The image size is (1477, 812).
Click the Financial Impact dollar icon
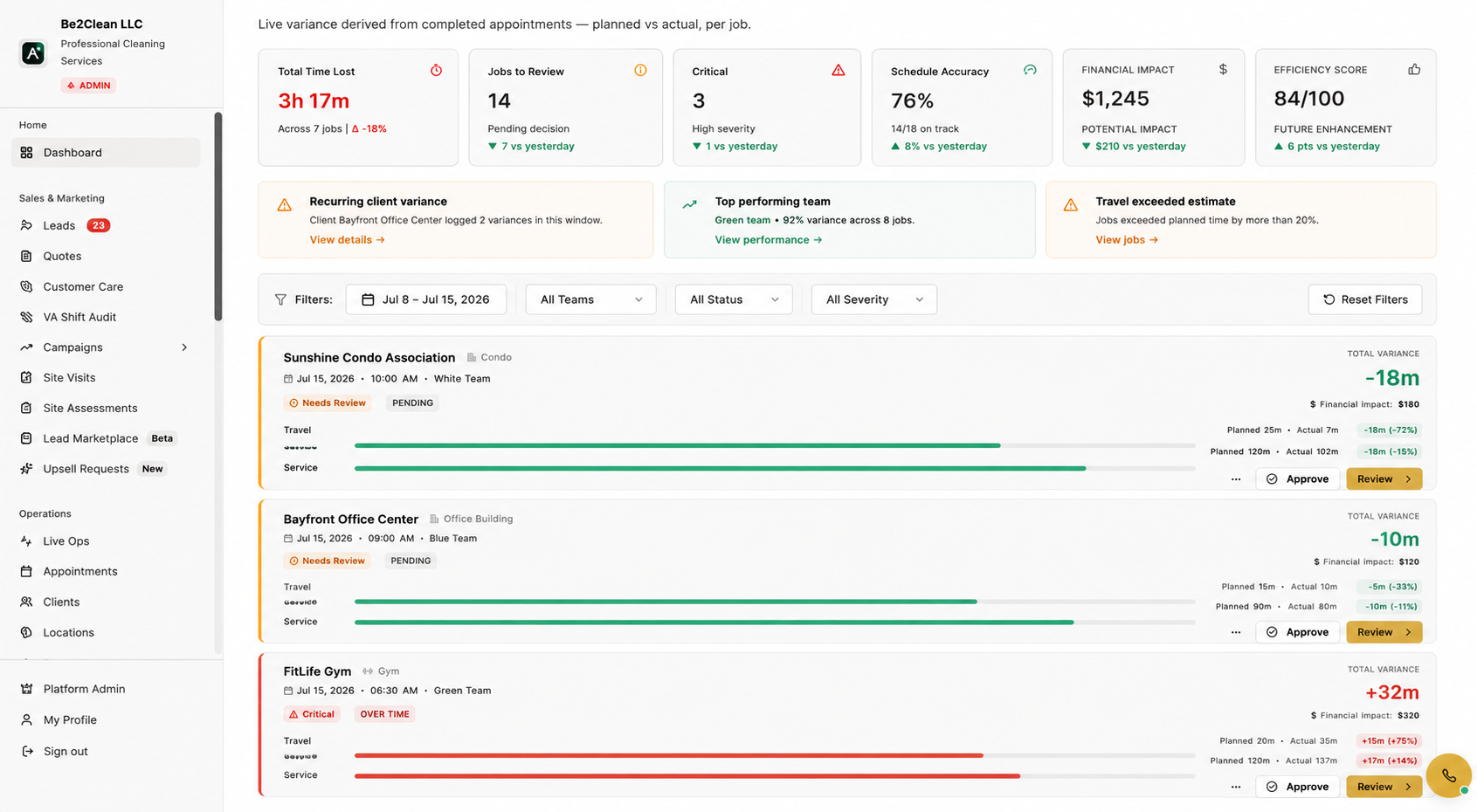point(1223,69)
